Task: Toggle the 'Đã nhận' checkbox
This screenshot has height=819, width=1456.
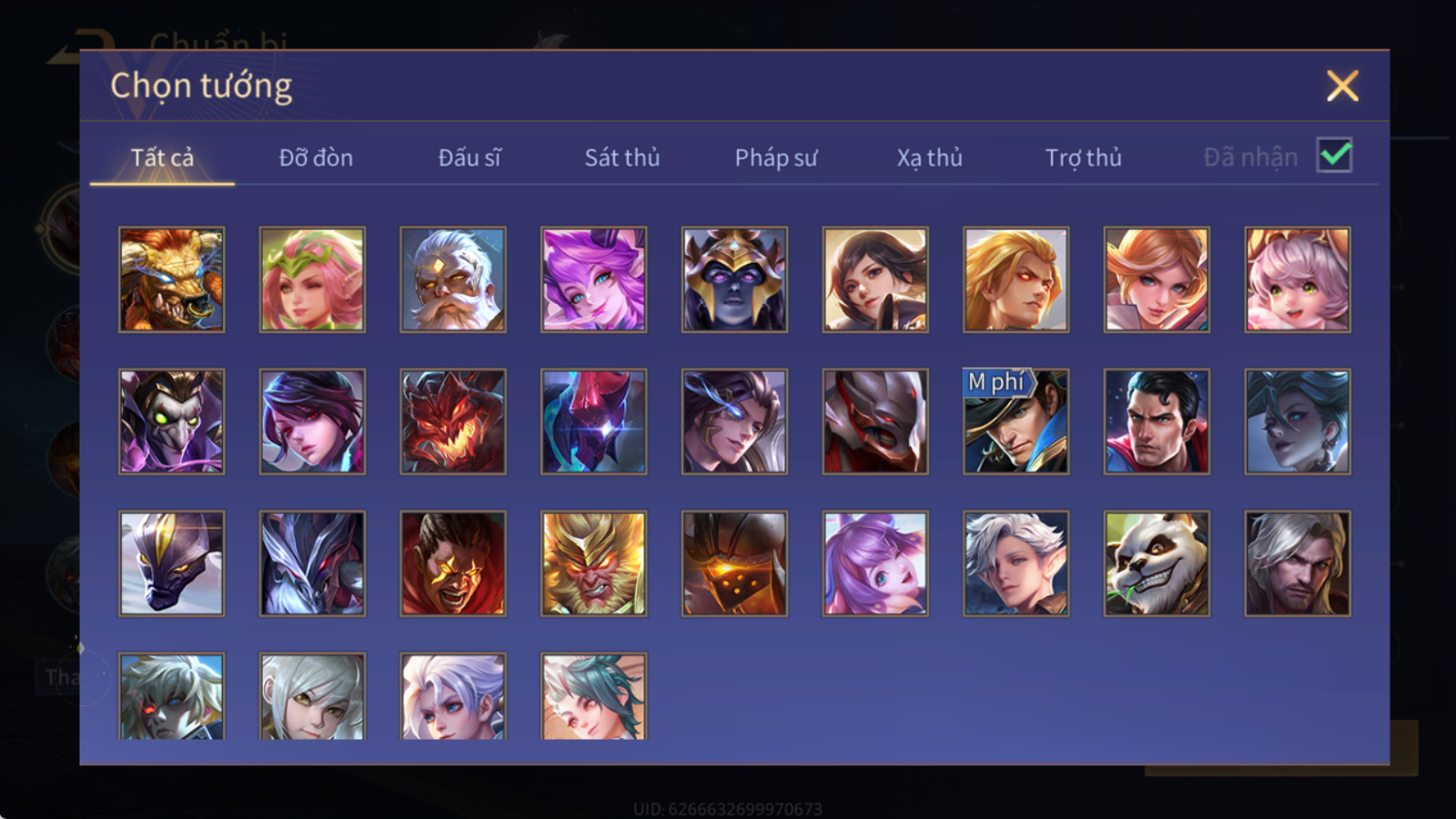Action: point(1334,156)
